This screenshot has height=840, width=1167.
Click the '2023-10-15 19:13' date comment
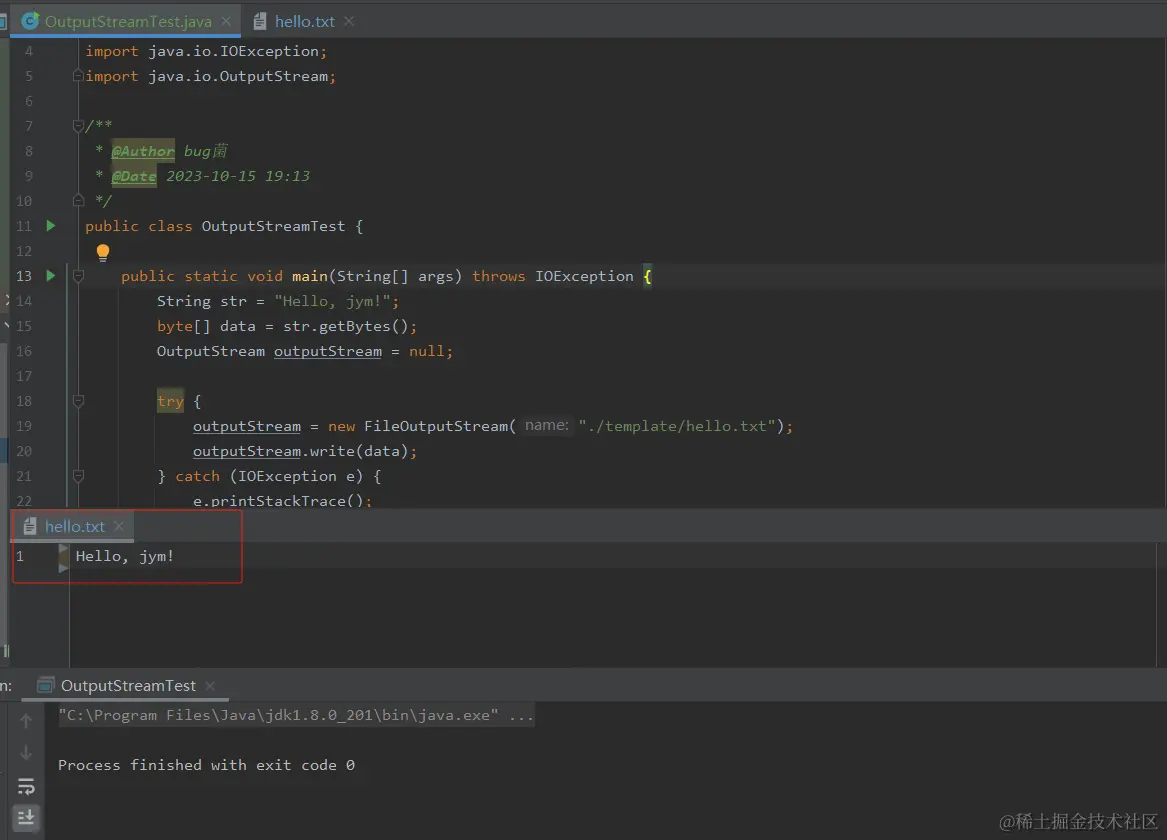[238, 176]
